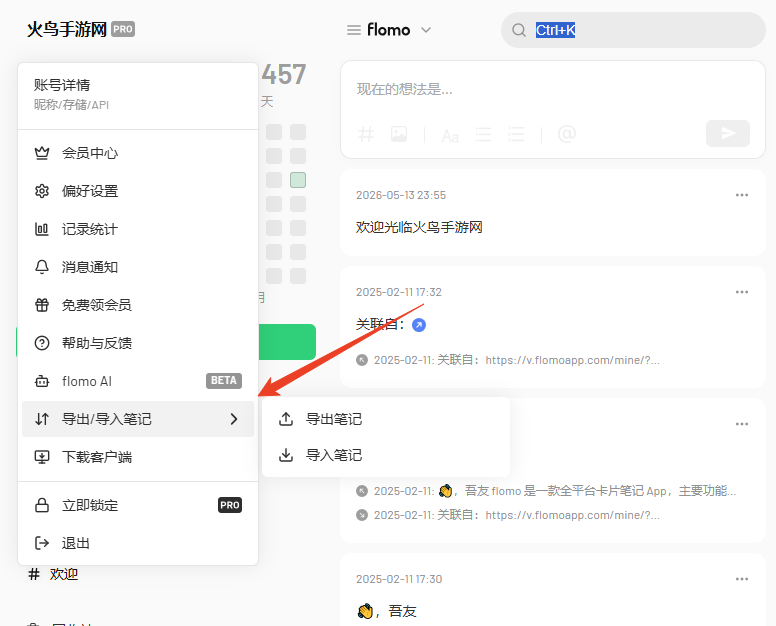
Task: Open 免费领会员 free membership
Action: tap(138, 305)
